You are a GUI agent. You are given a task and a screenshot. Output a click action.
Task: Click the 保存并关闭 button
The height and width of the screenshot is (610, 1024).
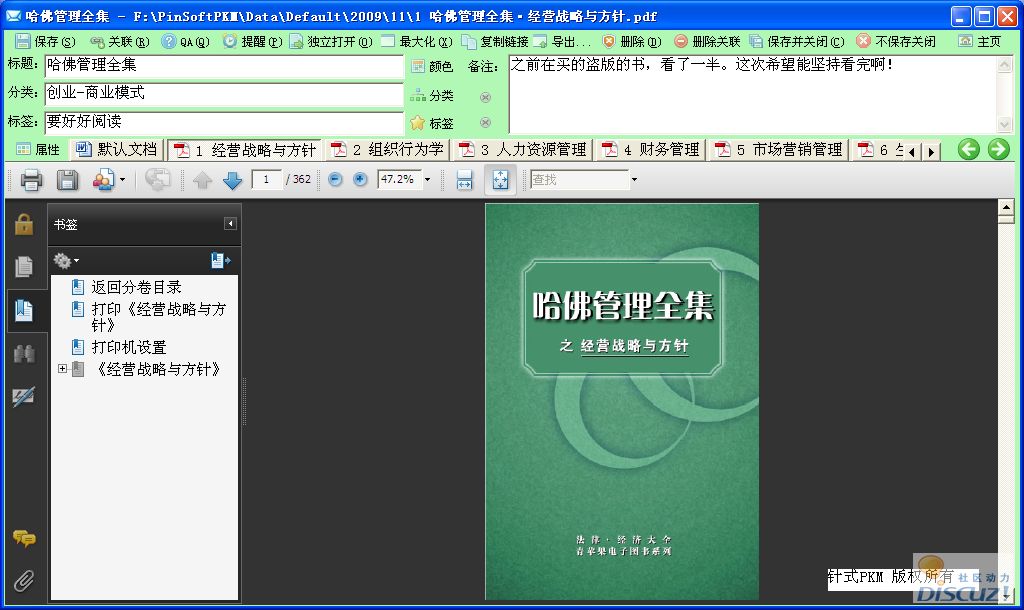pos(797,42)
